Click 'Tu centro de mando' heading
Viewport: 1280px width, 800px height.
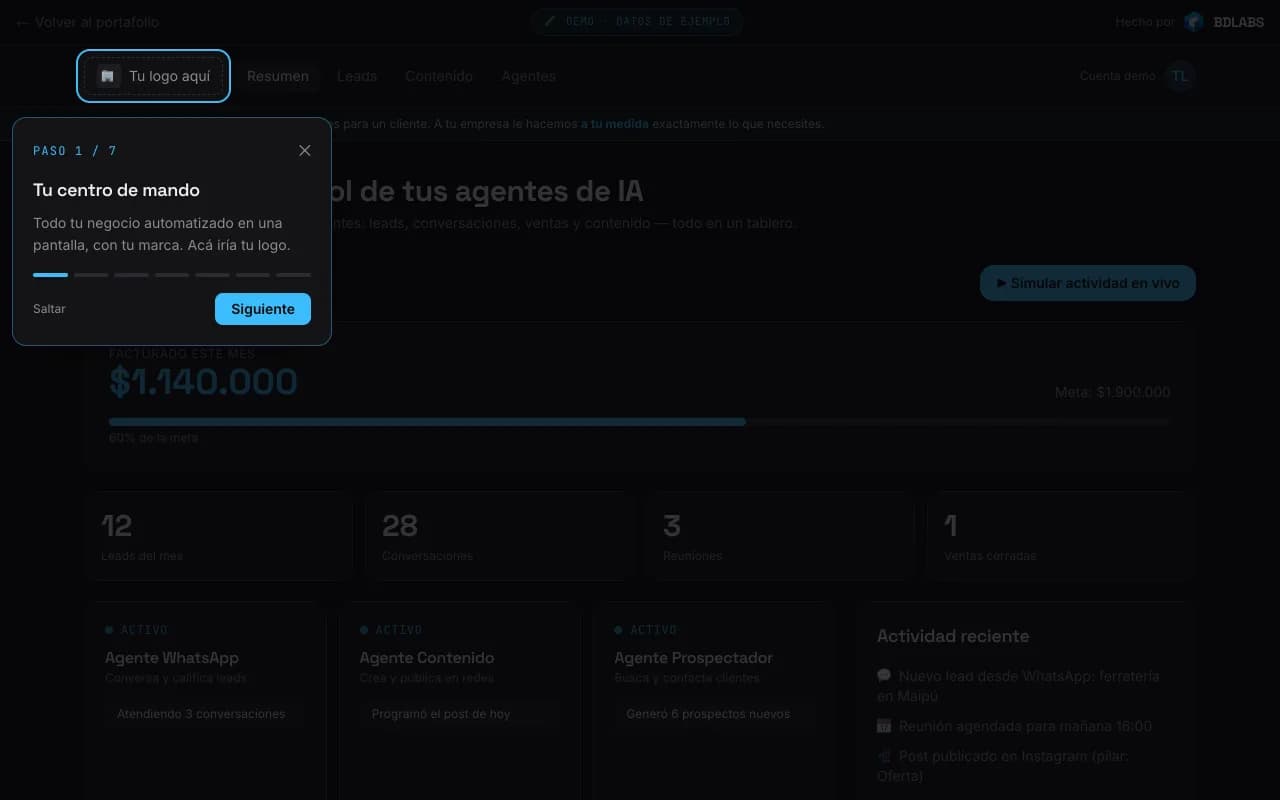tap(116, 190)
